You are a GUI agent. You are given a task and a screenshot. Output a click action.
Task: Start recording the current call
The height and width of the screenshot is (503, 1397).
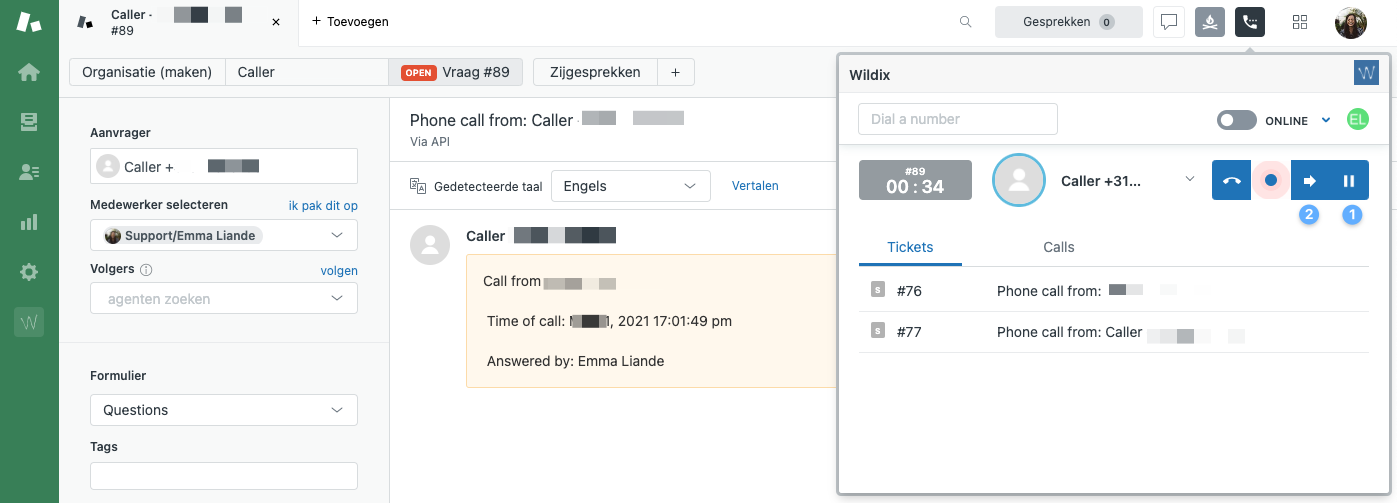tap(1271, 180)
